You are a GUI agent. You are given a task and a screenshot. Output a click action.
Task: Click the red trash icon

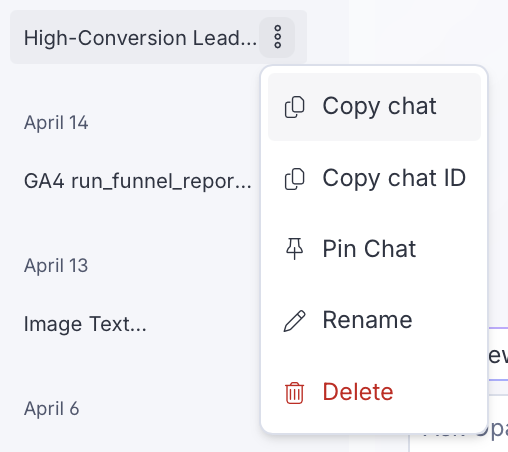294,393
